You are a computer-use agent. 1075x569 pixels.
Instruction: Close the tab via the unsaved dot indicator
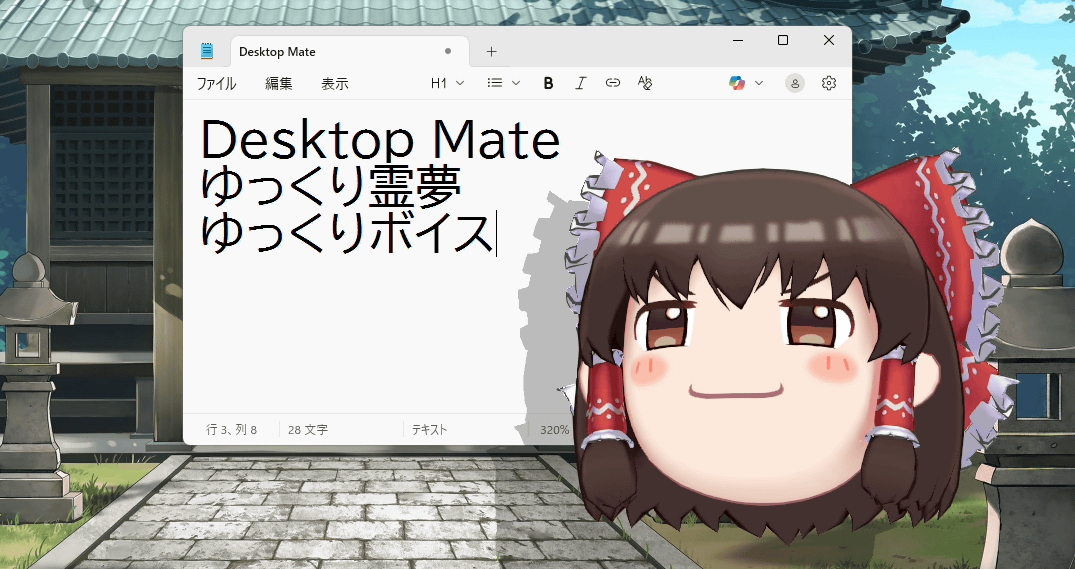(x=447, y=51)
